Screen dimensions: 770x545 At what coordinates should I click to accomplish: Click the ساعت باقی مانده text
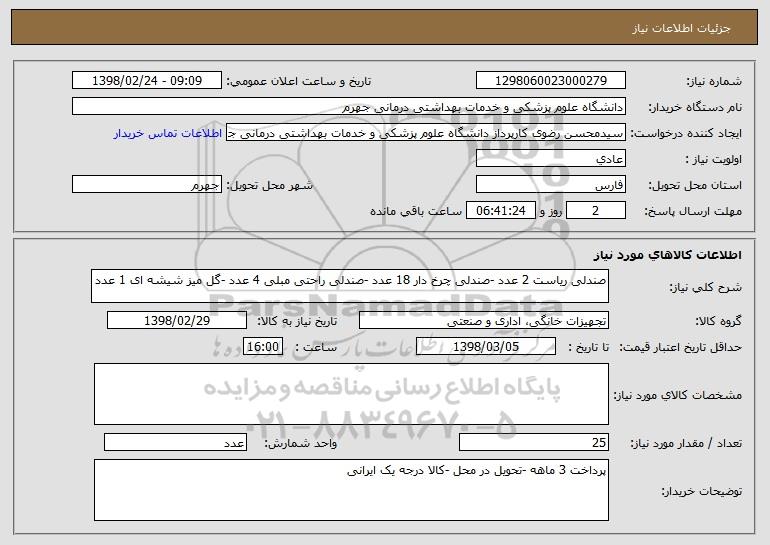point(415,211)
